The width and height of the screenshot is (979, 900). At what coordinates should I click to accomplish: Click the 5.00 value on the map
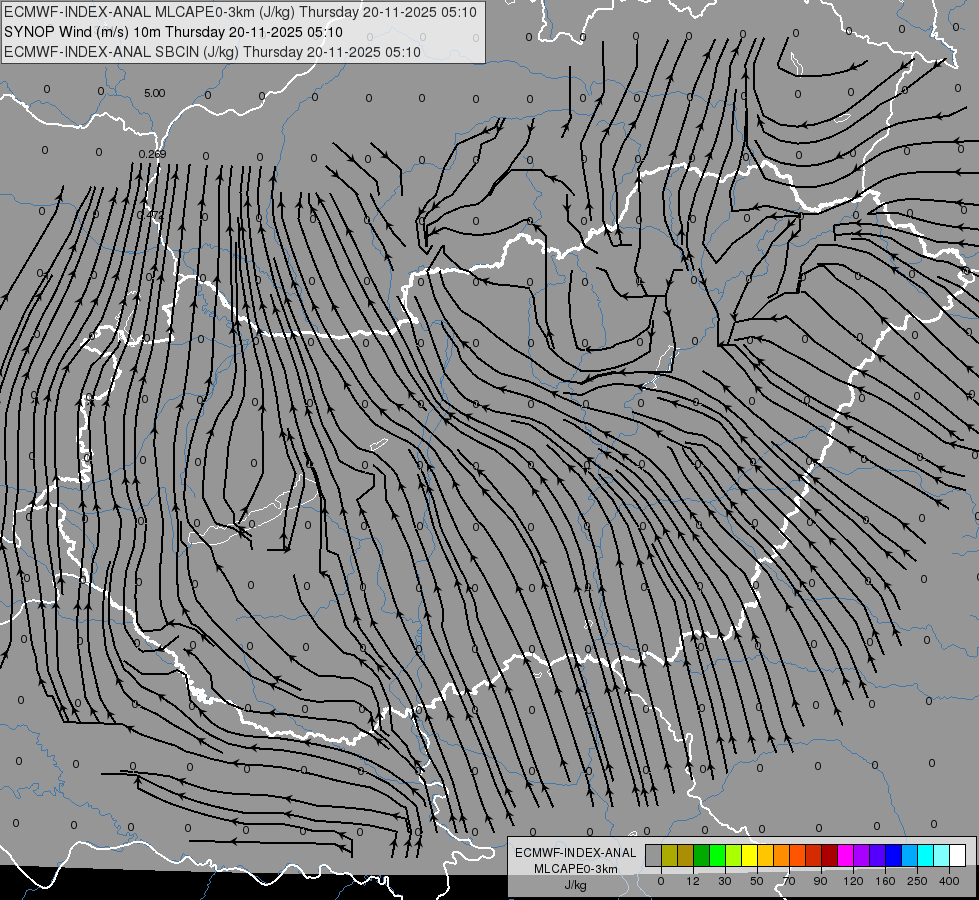click(154, 93)
